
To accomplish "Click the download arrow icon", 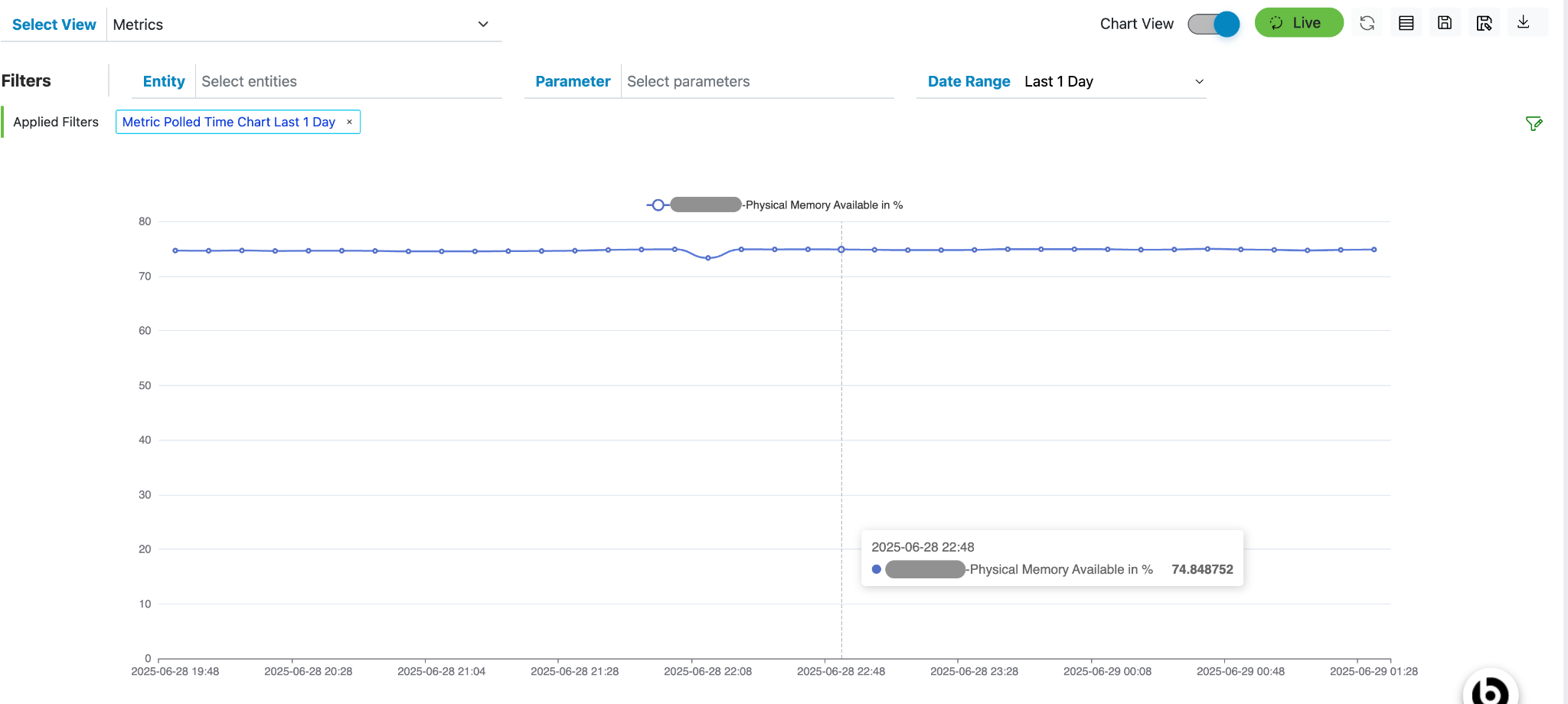I will coord(1523,22).
